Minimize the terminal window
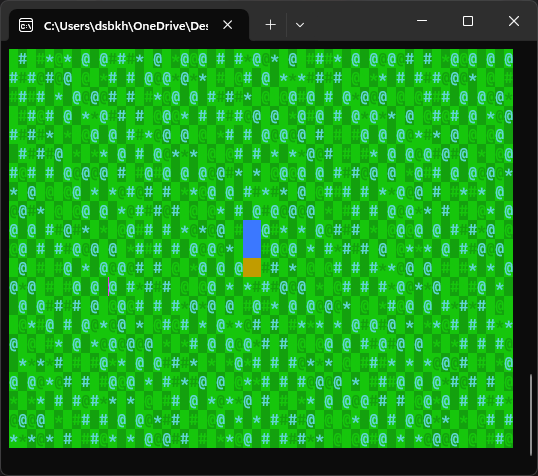The height and width of the screenshot is (476, 538). point(422,21)
